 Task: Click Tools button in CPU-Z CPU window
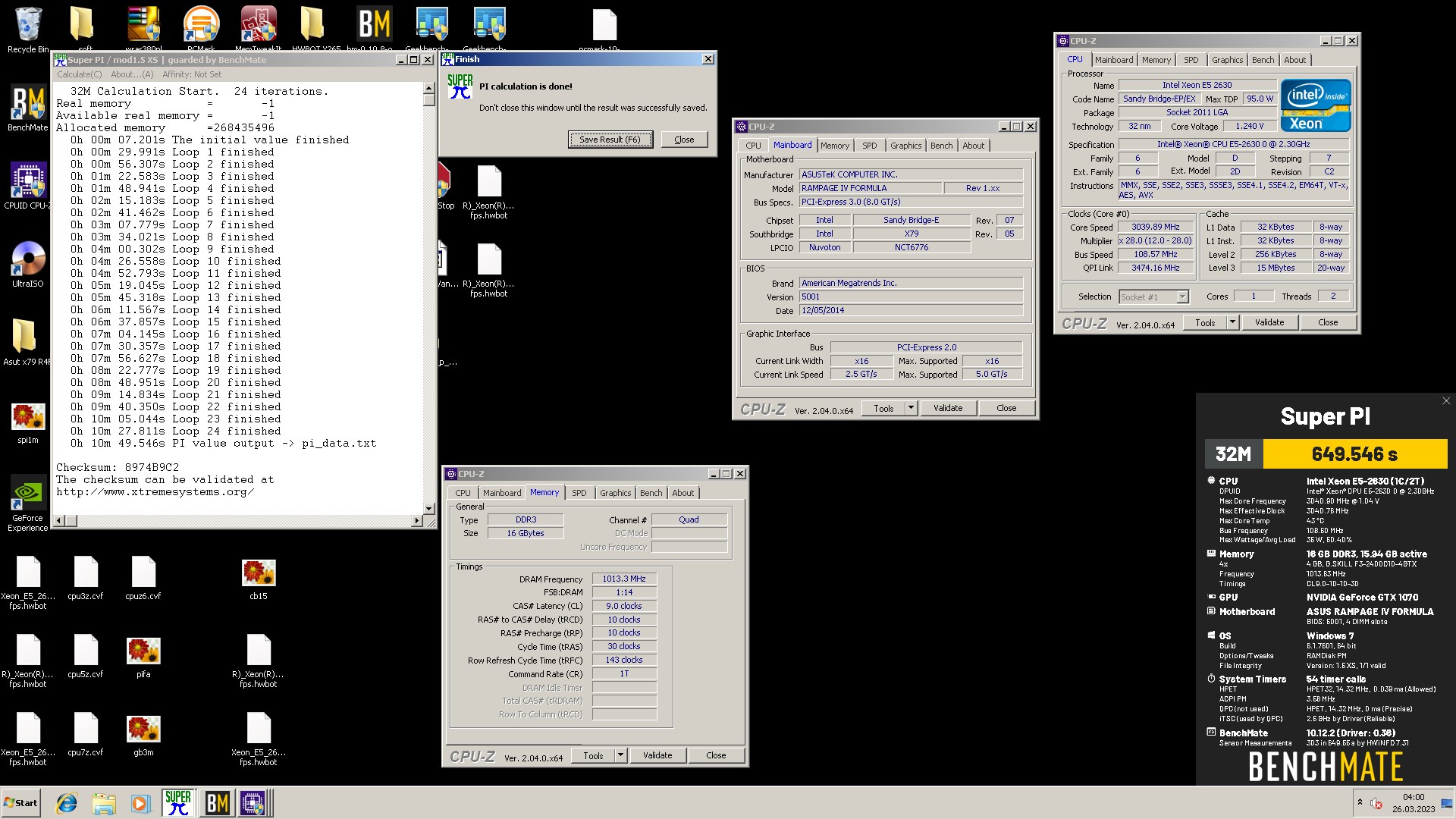(x=1205, y=322)
